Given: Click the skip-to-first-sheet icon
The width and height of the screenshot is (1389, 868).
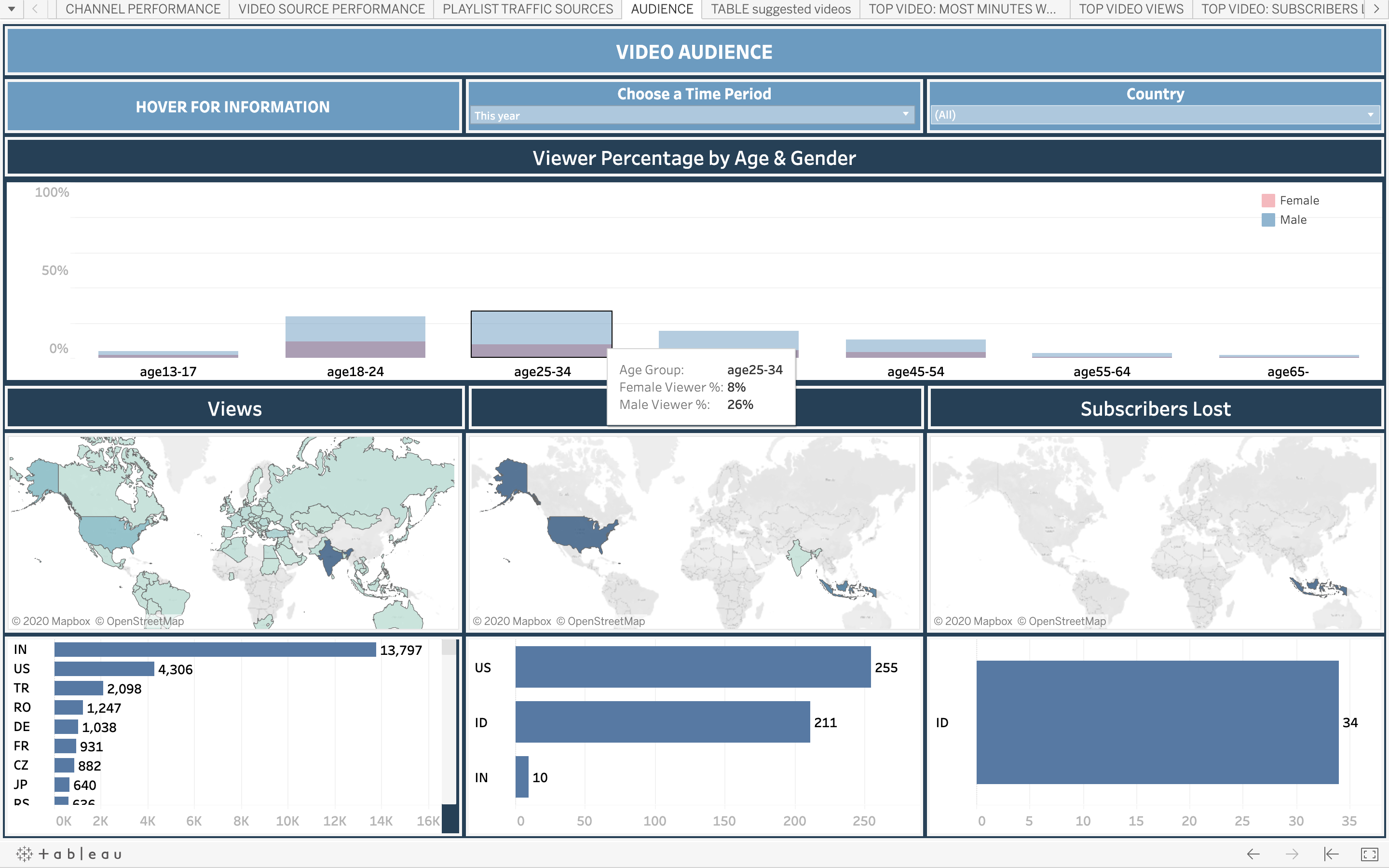Looking at the screenshot, I should point(1331,854).
